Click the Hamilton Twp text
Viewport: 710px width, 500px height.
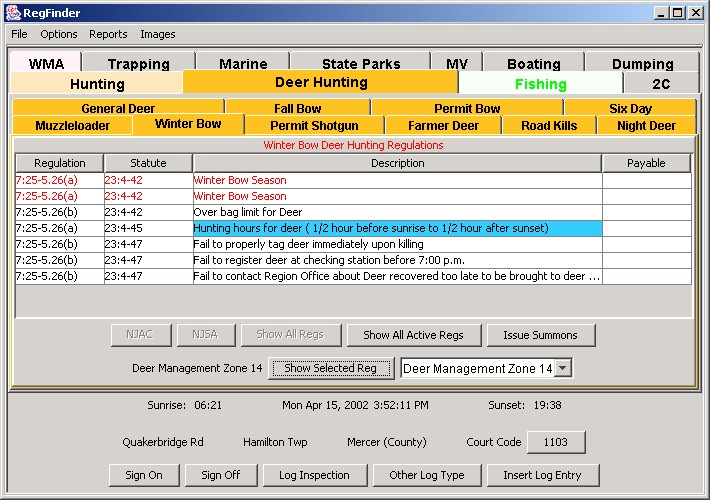275,442
